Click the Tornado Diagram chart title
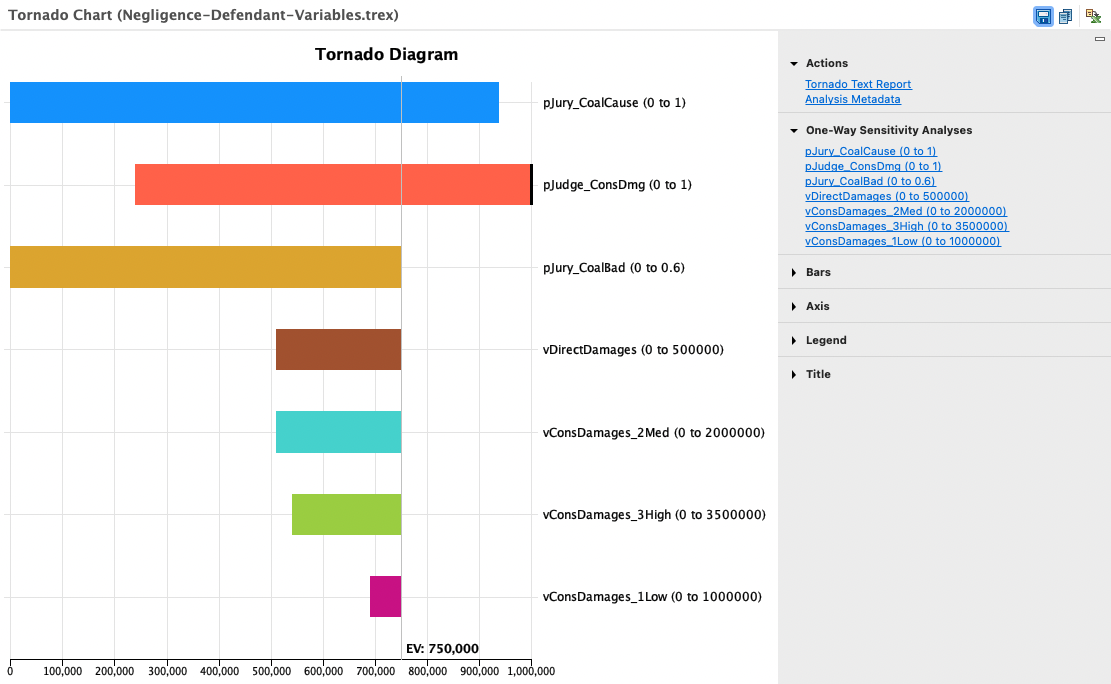1111x684 pixels. pos(386,55)
